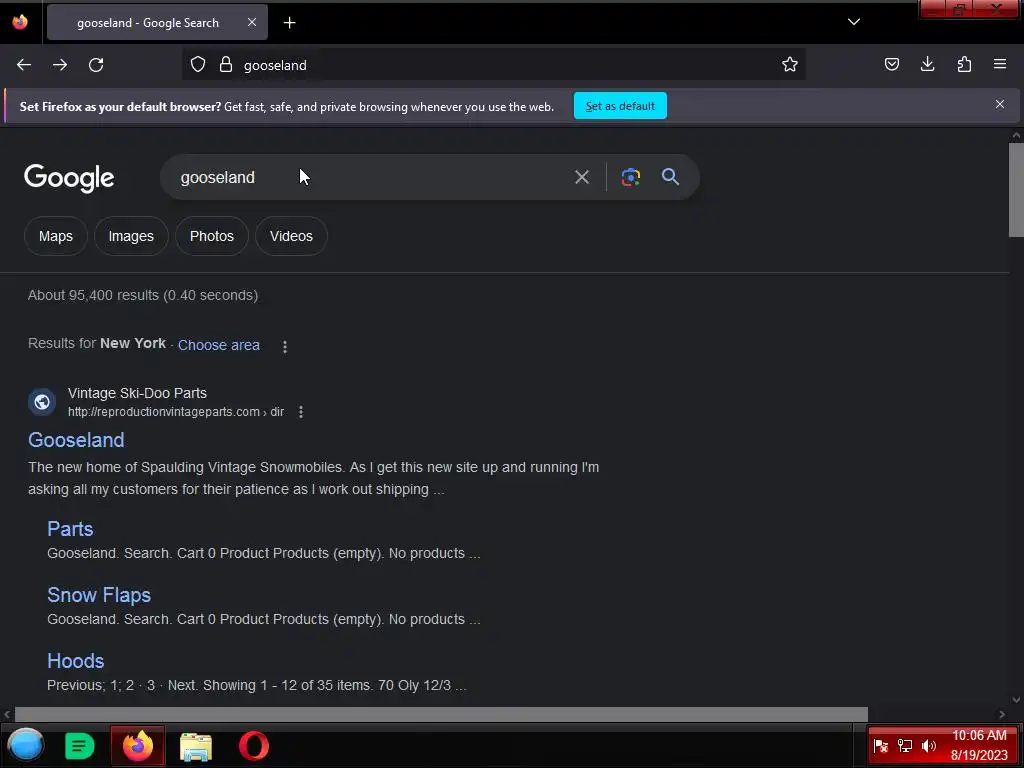Open location results three-dot options
Image resolution: width=1024 pixels, height=768 pixels.
285,347
